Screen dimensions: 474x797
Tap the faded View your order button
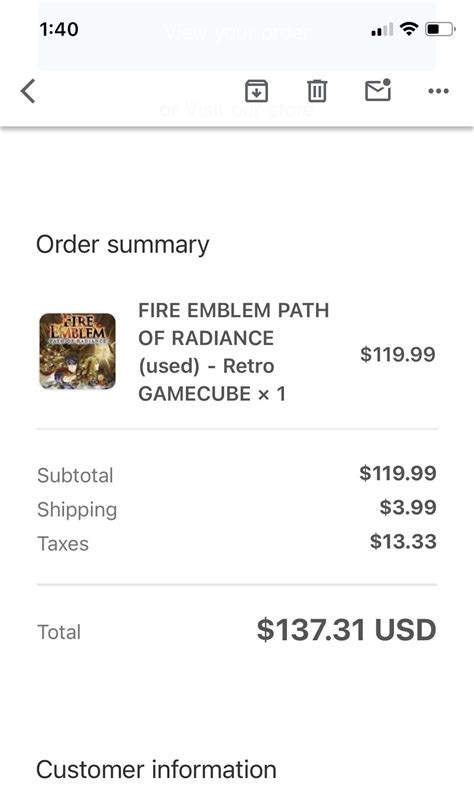tap(237, 33)
